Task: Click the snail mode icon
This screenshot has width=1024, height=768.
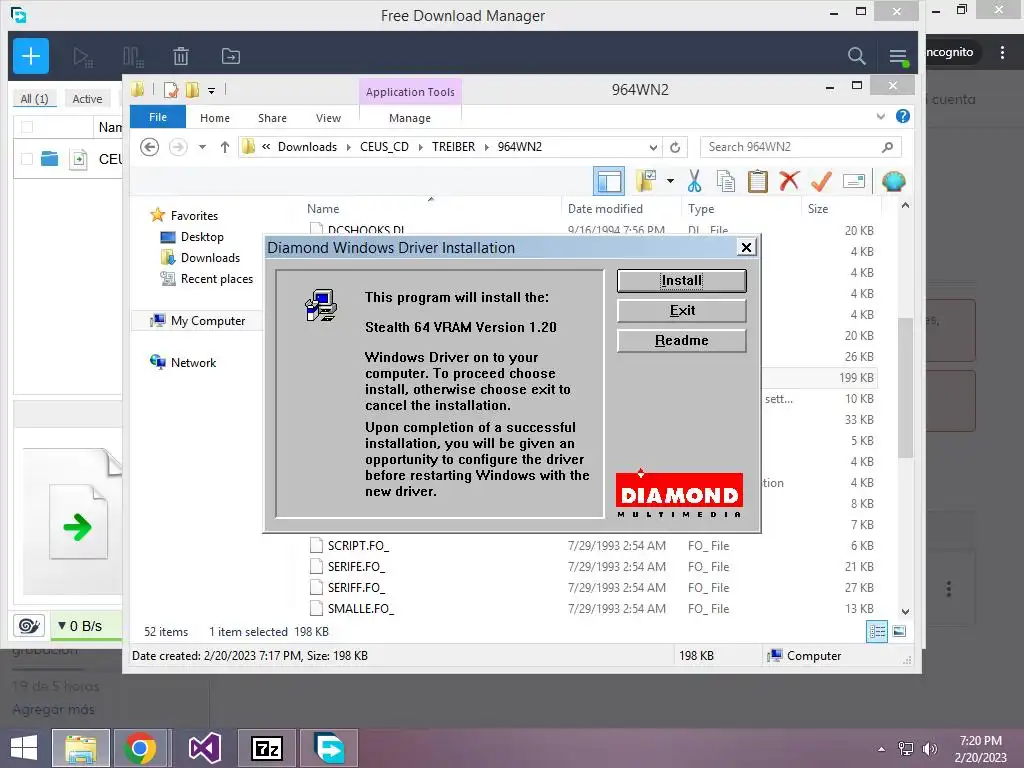Action: [29, 626]
